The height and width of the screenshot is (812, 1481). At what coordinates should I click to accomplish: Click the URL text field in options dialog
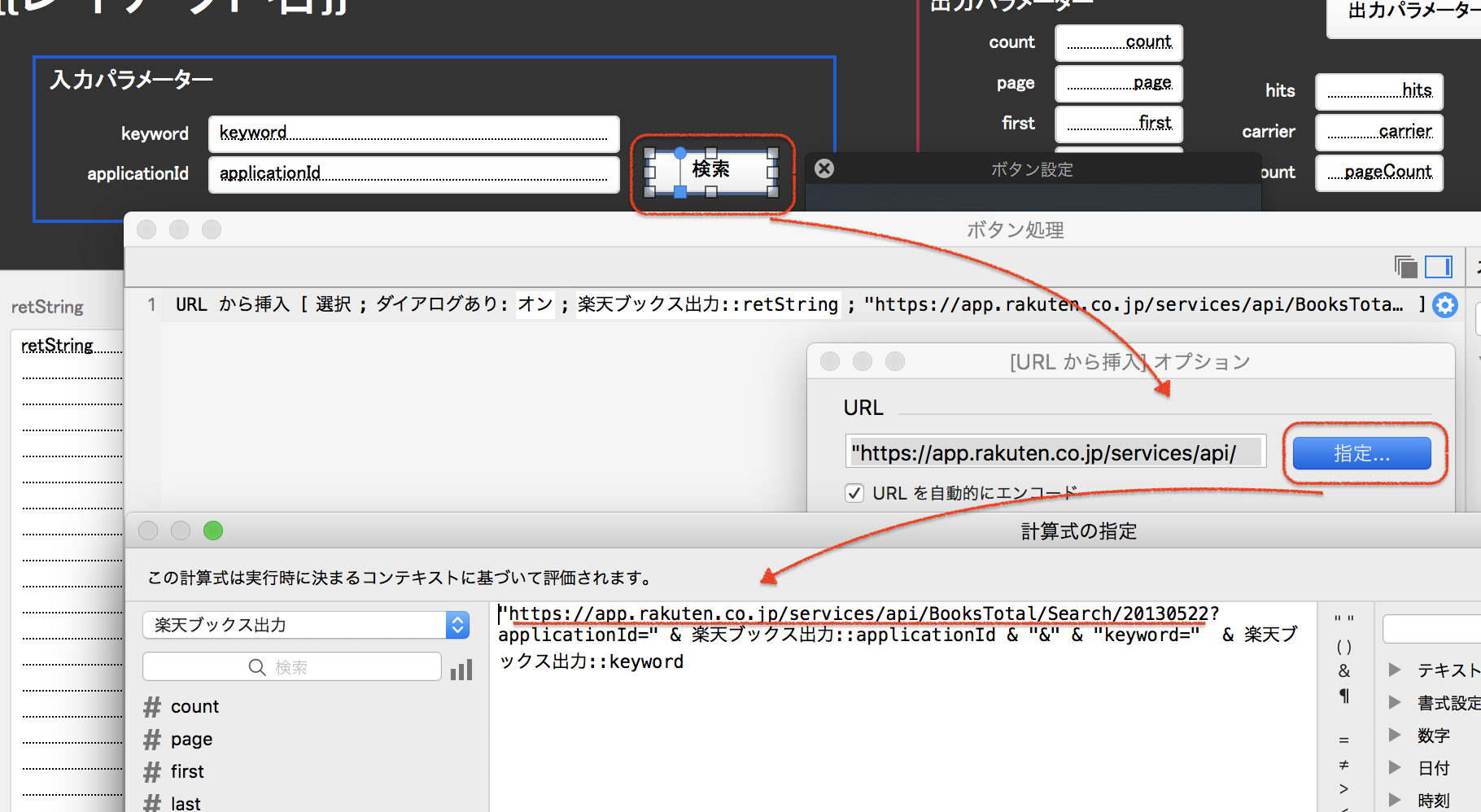point(1055,452)
